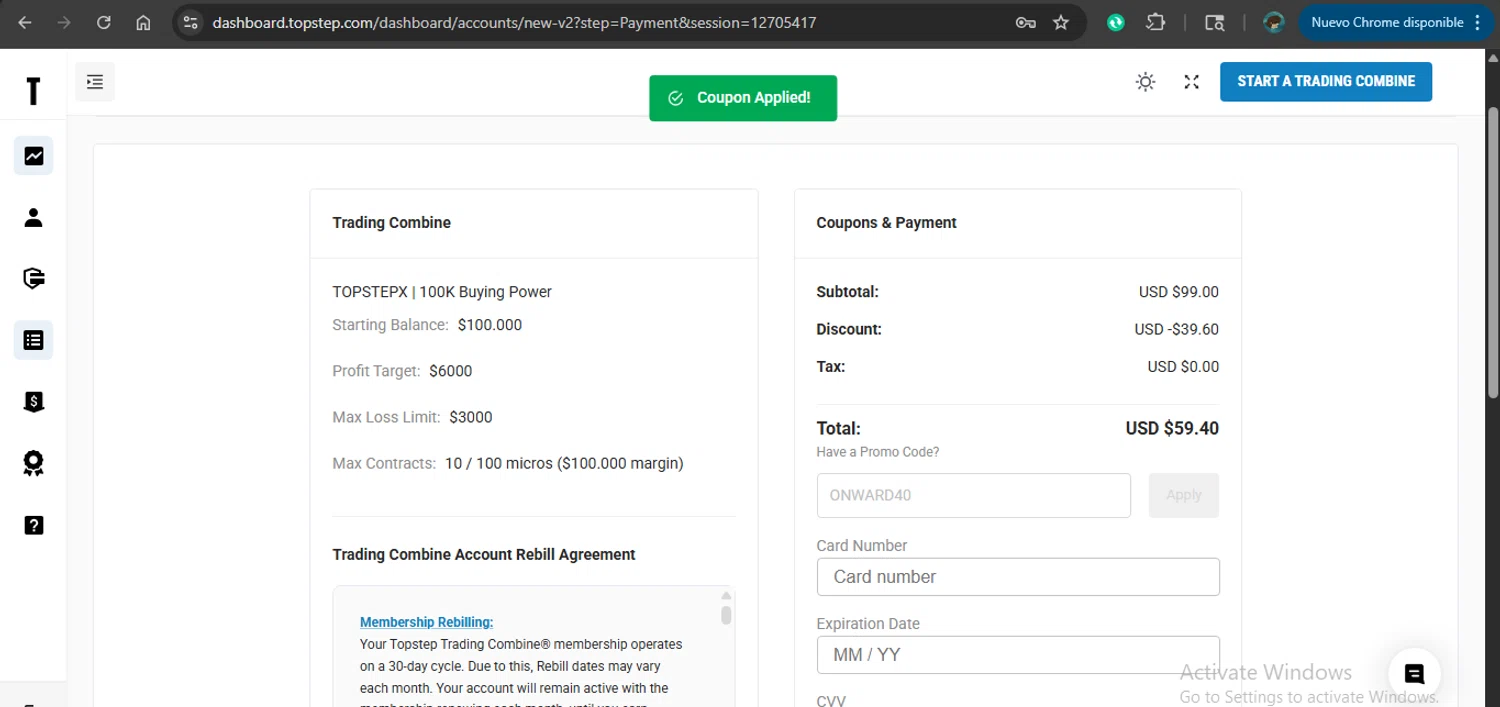Open the Membership Rebilling link
1500x707 pixels.
pos(426,622)
